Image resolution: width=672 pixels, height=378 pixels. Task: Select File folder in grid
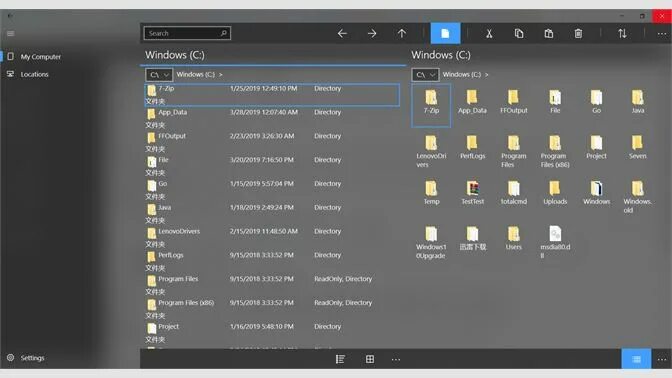pyautogui.click(x=555, y=102)
